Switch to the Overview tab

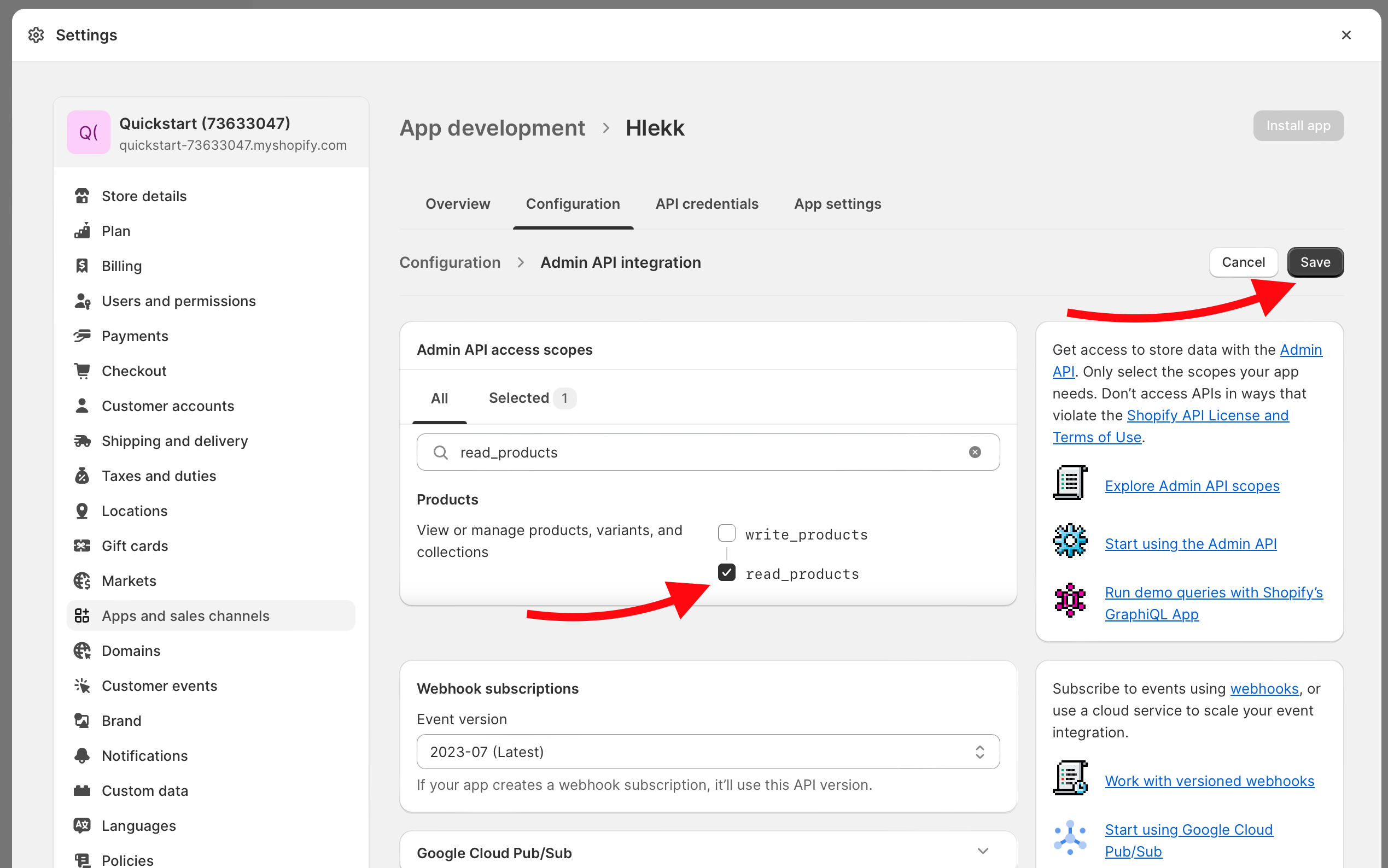[x=458, y=204]
